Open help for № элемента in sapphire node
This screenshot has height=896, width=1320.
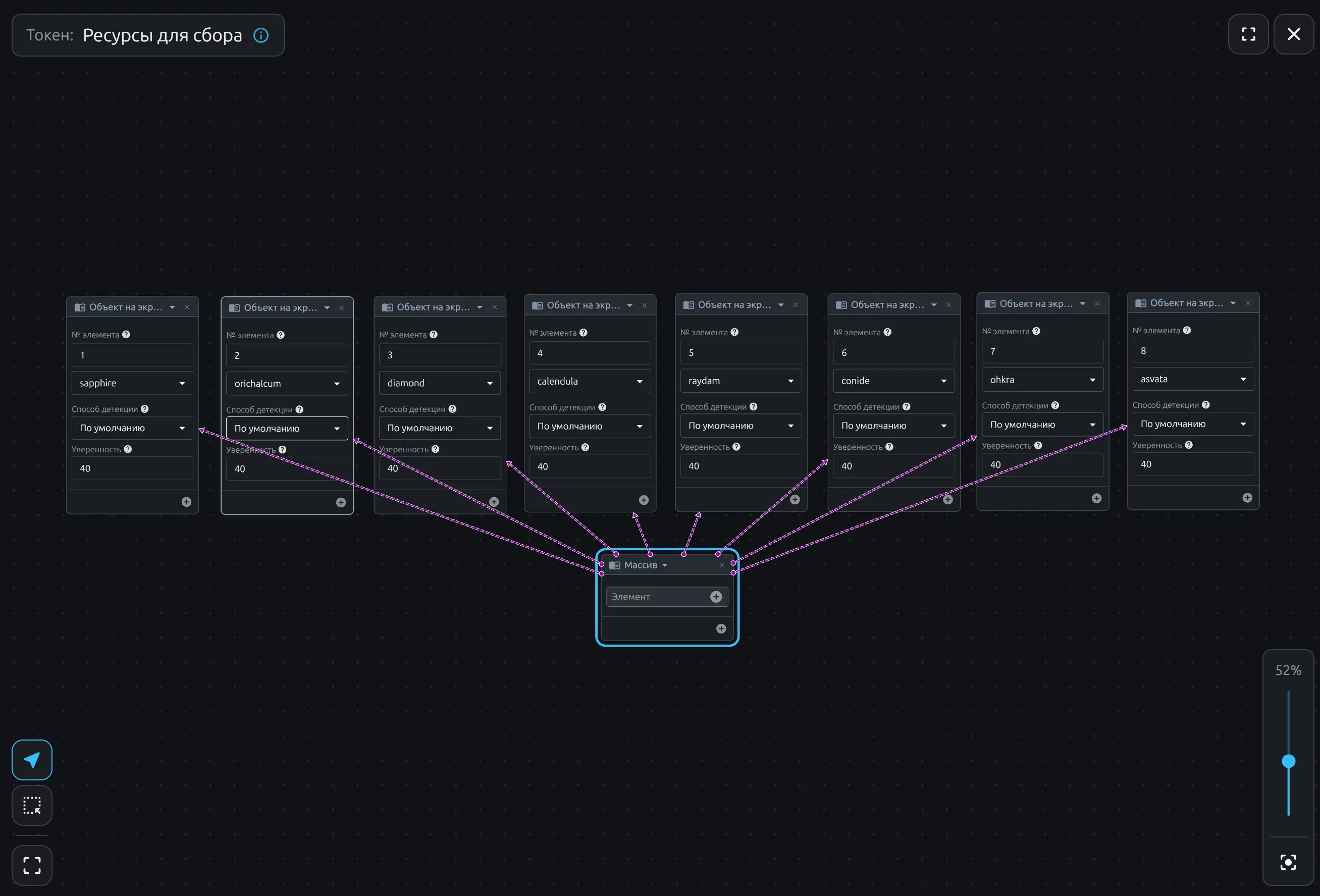(x=126, y=335)
